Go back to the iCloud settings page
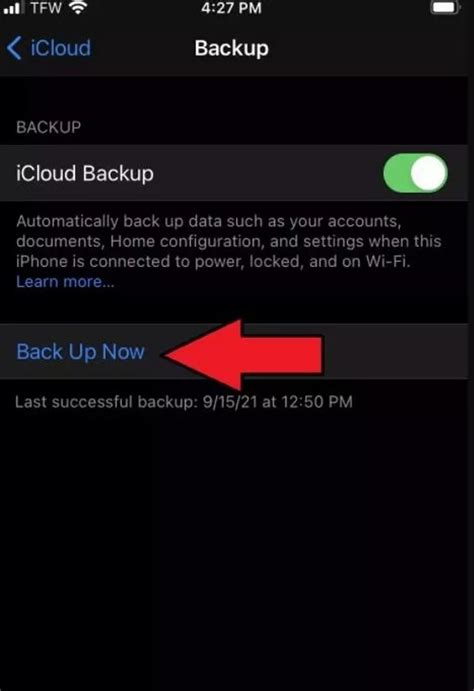The image size is (474, 691). click(49, 48)
